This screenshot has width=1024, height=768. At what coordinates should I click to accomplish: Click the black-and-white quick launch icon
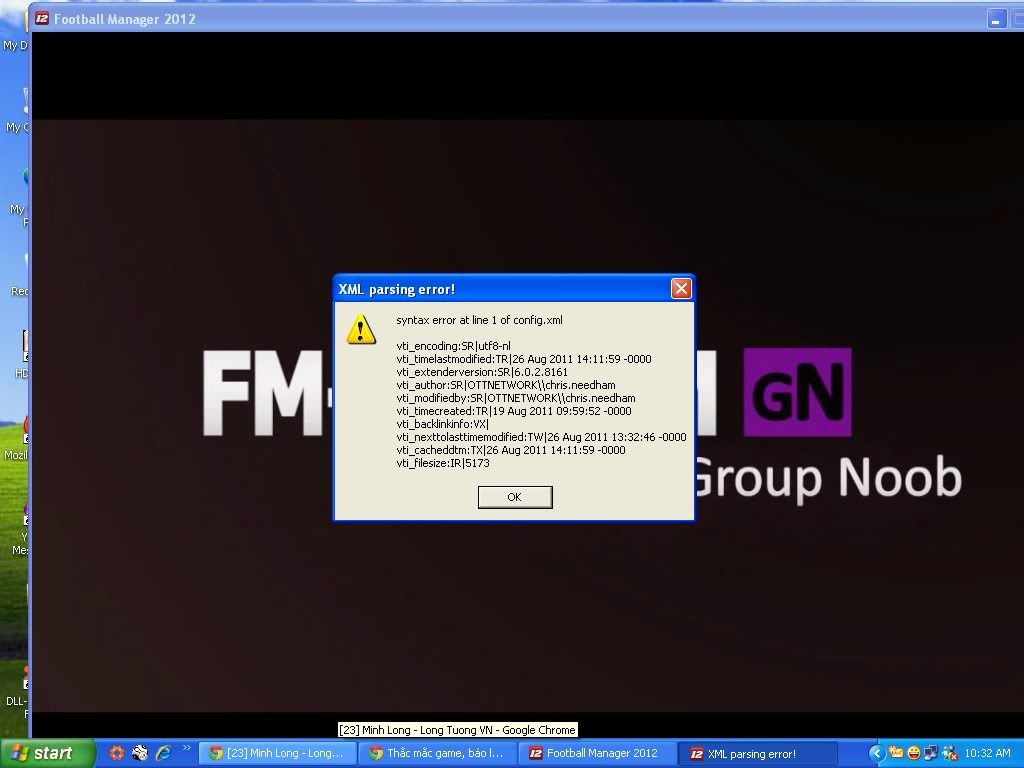tap(140, 753)
